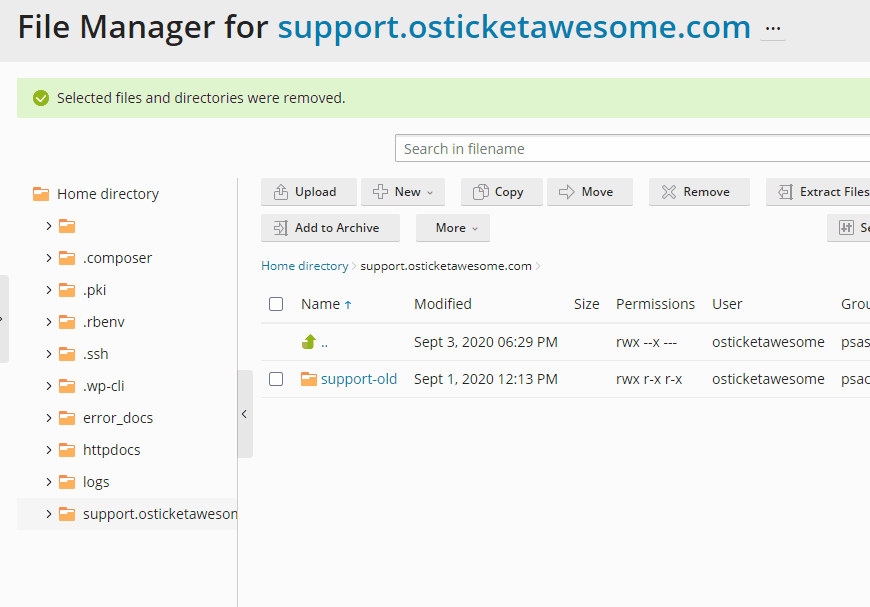This screenshot has height=607, width=870.
Task: Click the User column header
Action: pos(727,304)
